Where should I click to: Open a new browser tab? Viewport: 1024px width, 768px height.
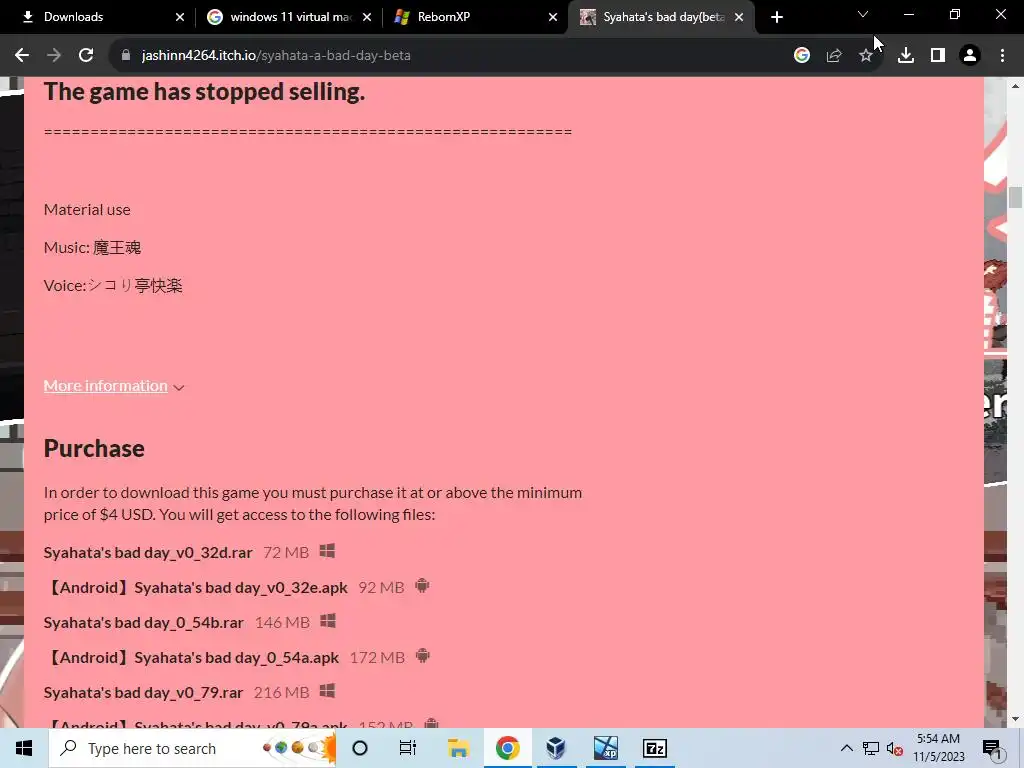coord(776,17)
